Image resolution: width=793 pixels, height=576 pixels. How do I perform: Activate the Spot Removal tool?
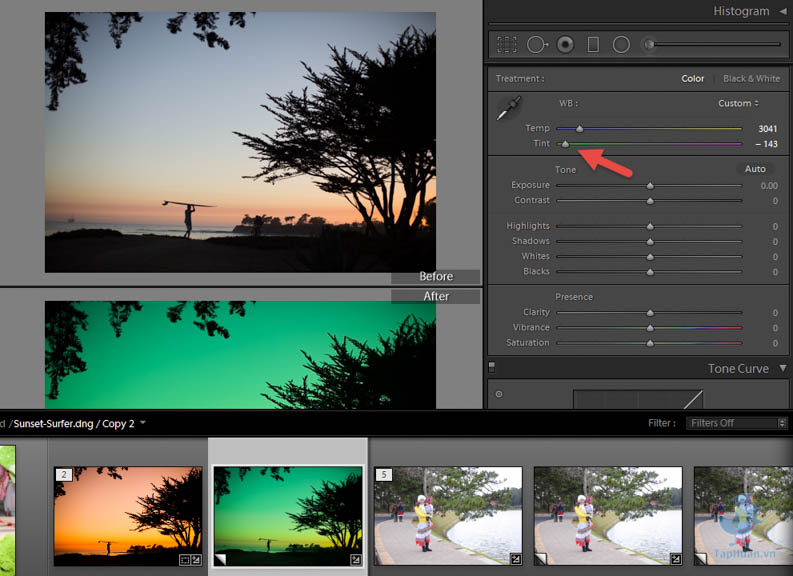(x=537, y=44)
